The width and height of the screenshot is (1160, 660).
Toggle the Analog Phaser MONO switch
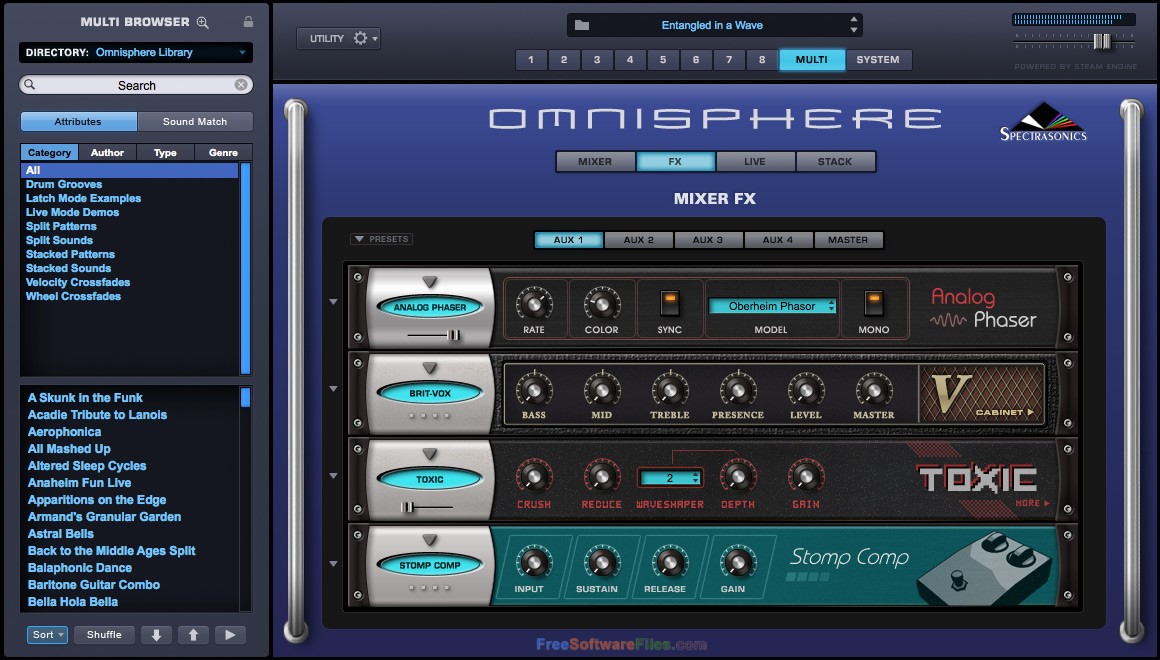pos(874,304)
